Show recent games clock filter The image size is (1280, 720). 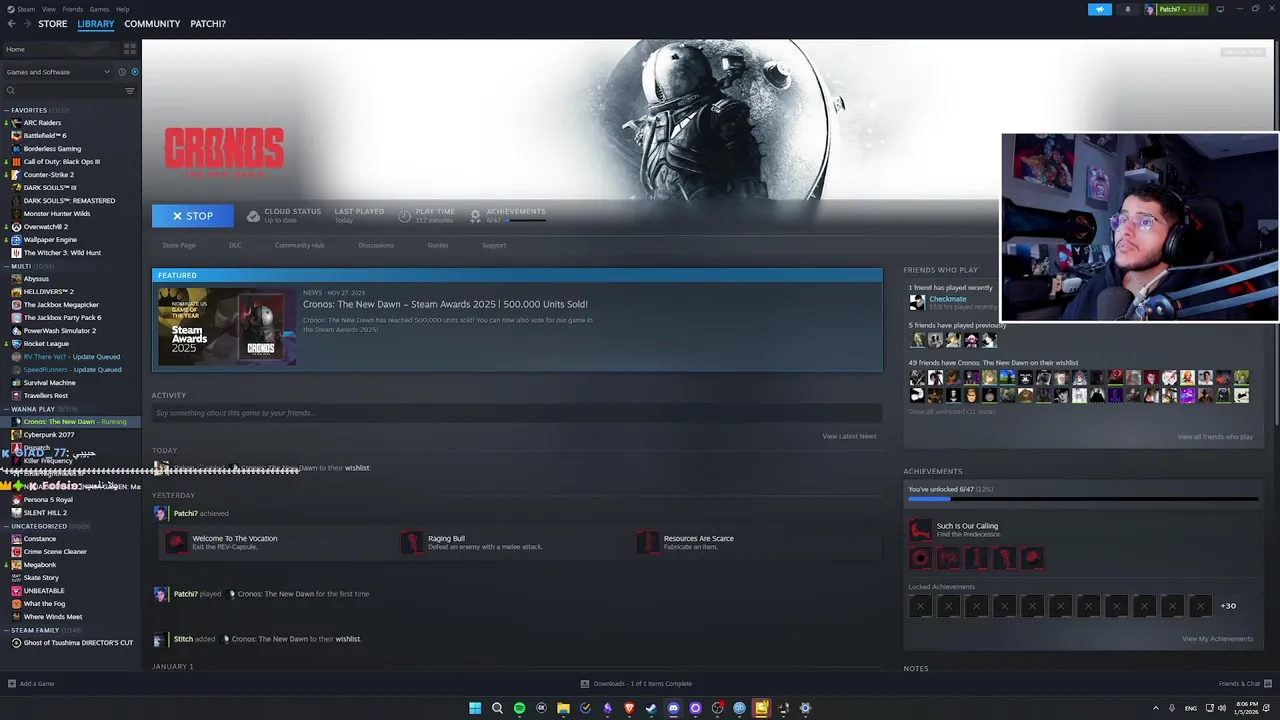[122, 72]
